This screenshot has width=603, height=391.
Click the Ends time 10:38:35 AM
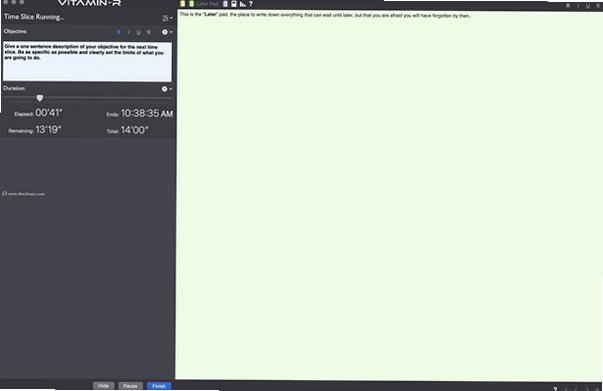click(x=147, y=113)
